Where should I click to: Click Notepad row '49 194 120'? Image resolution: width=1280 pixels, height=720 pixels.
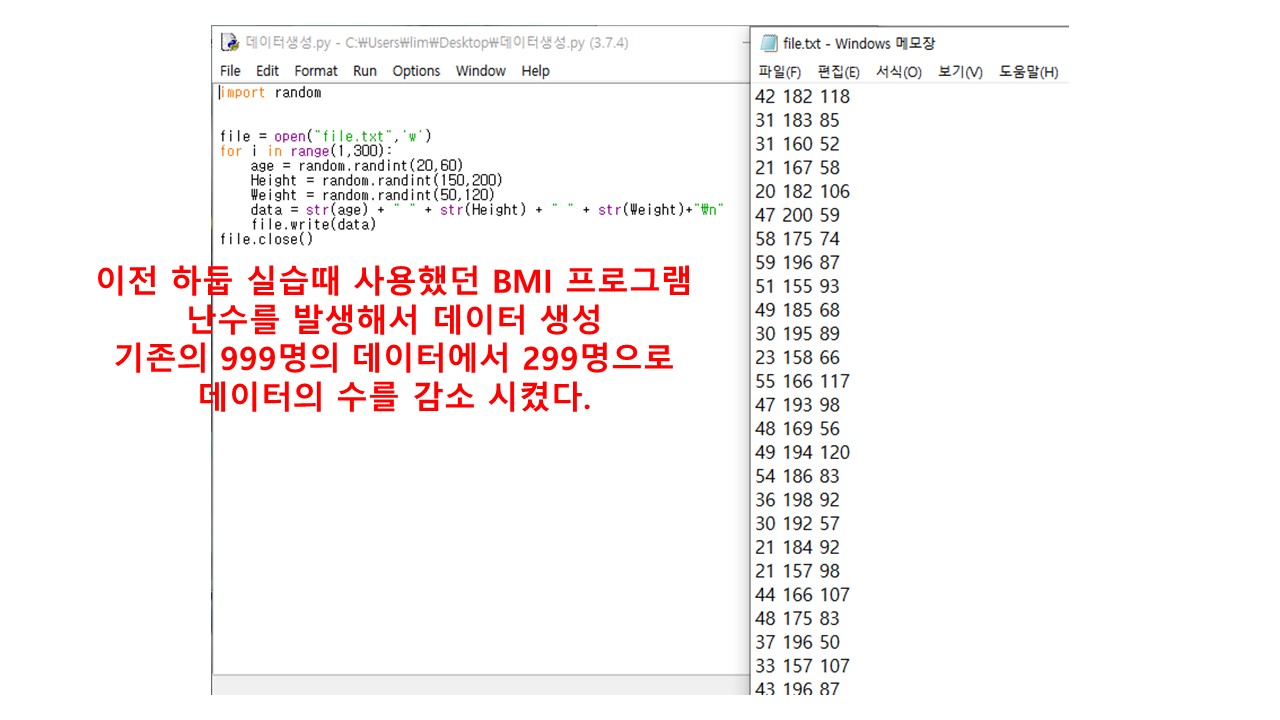802,452
